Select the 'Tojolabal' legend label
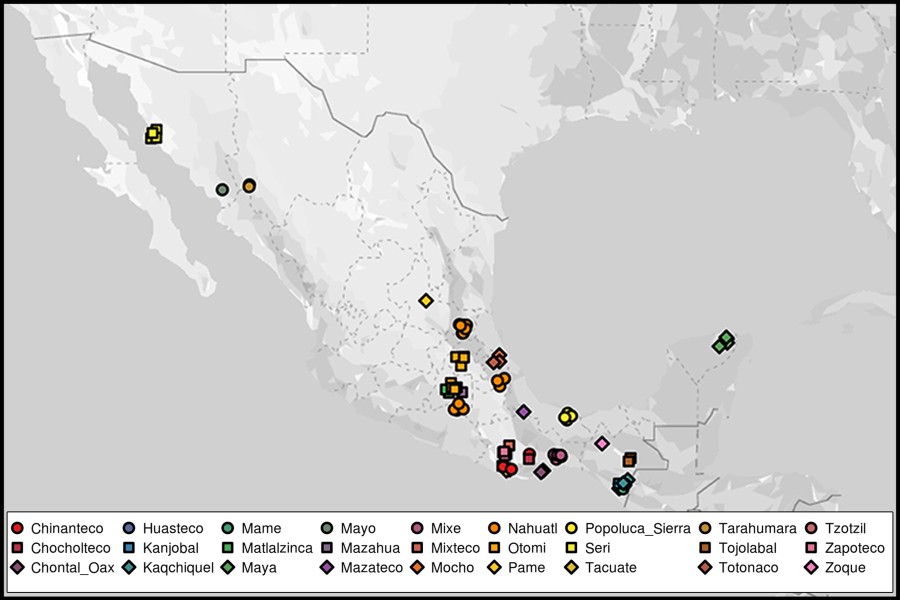The image size is (900, 600). (x=748, y=548)
